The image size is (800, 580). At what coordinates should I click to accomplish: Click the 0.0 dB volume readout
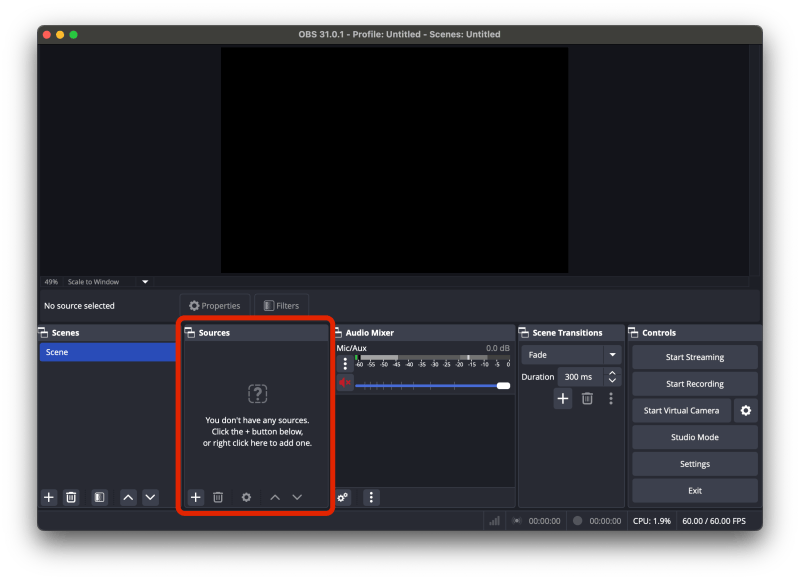[497, 348]
